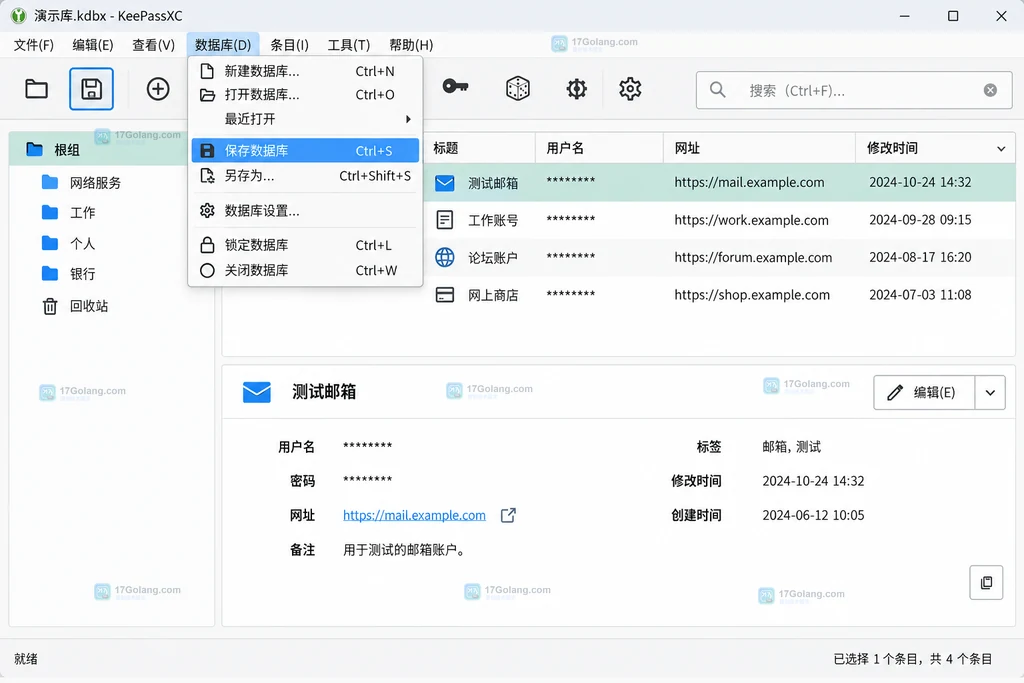Select the 网上商店 entry title
This screenshot has width=1024, height=683.
click(x=493, y=295)
